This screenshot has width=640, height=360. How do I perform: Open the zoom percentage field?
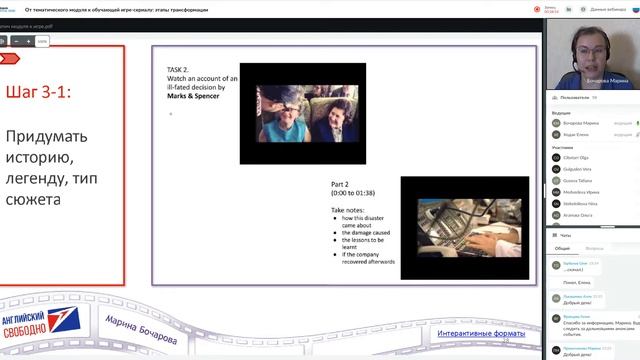click(42, 41)
